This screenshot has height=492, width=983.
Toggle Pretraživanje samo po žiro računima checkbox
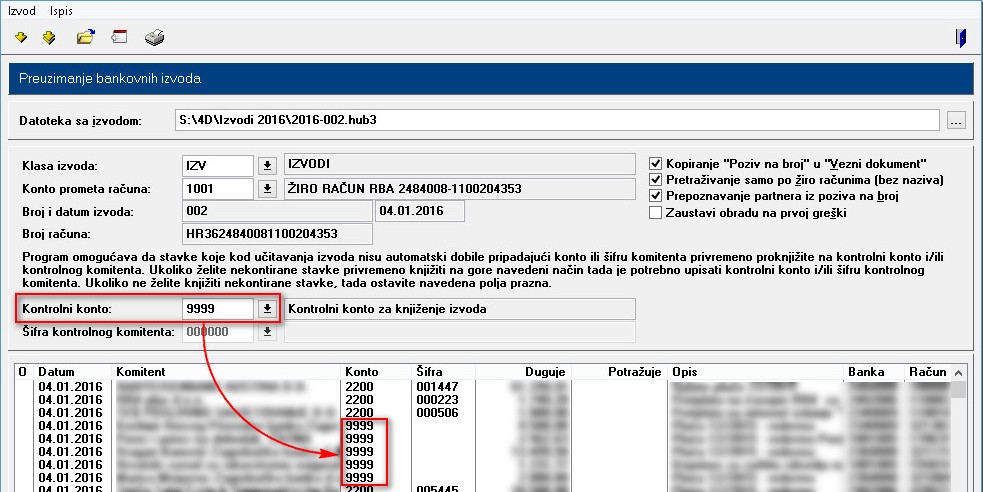point(656,180)
